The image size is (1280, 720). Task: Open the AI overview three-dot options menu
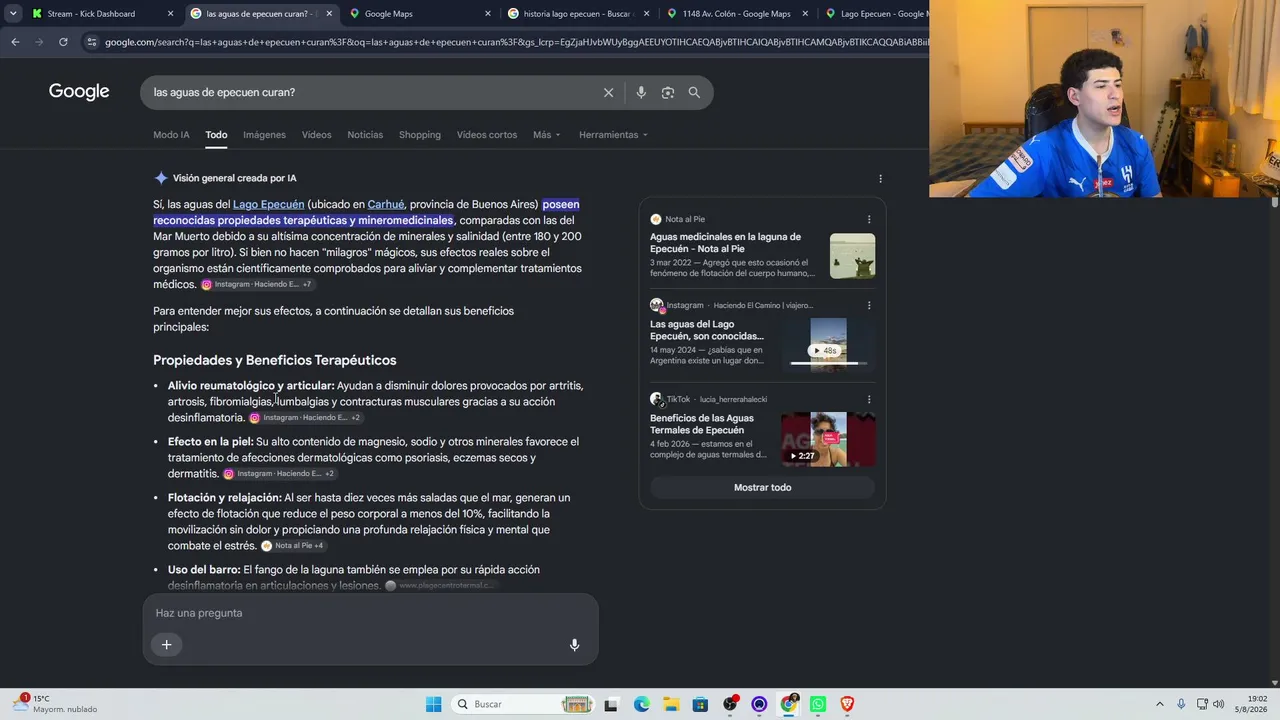point(880,179)
